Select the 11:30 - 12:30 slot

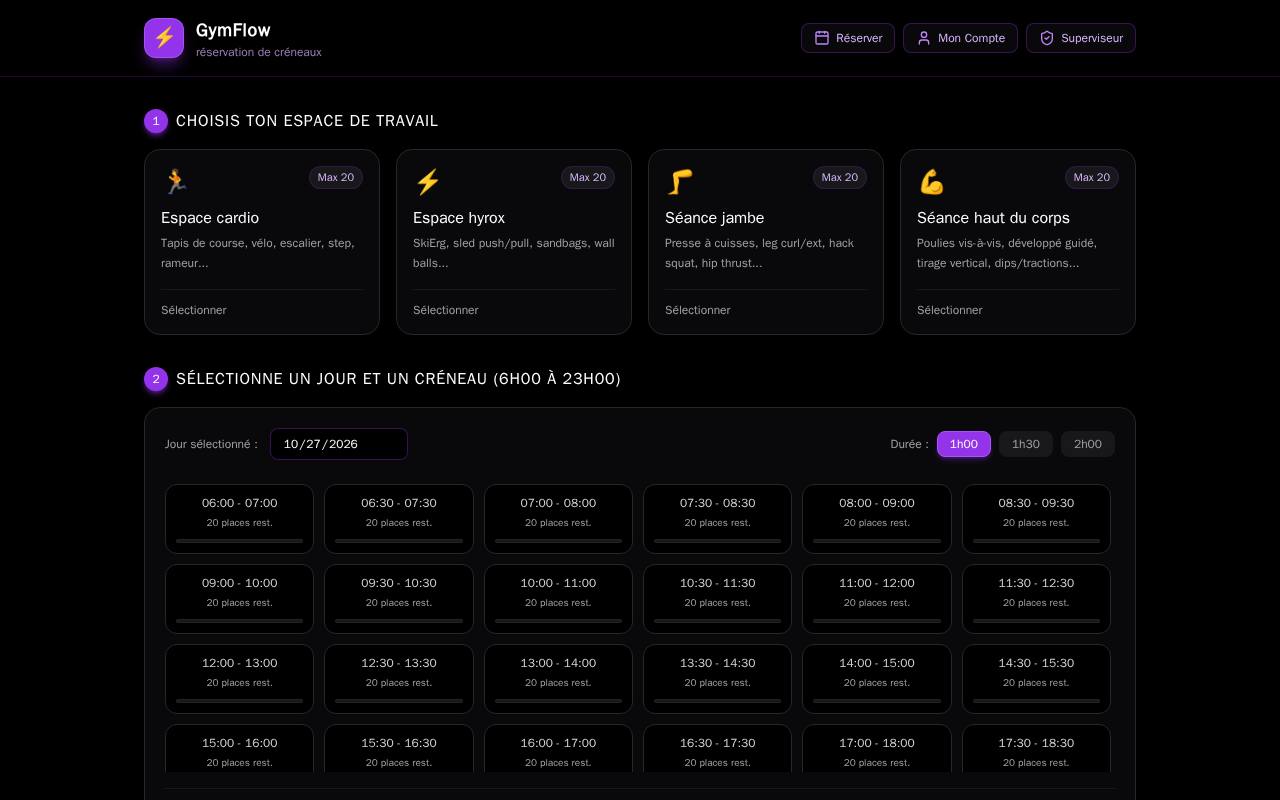[1036, 599]
